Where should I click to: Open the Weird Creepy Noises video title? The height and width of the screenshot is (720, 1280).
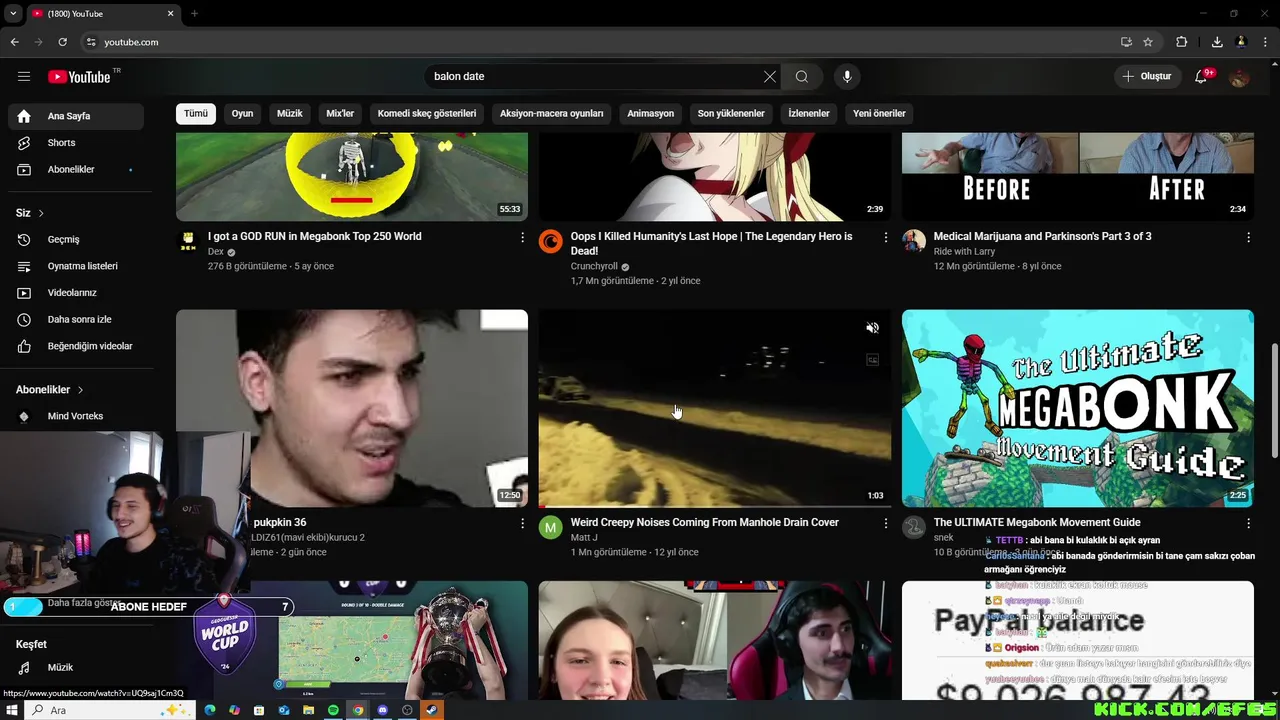[x=705, y=522]
